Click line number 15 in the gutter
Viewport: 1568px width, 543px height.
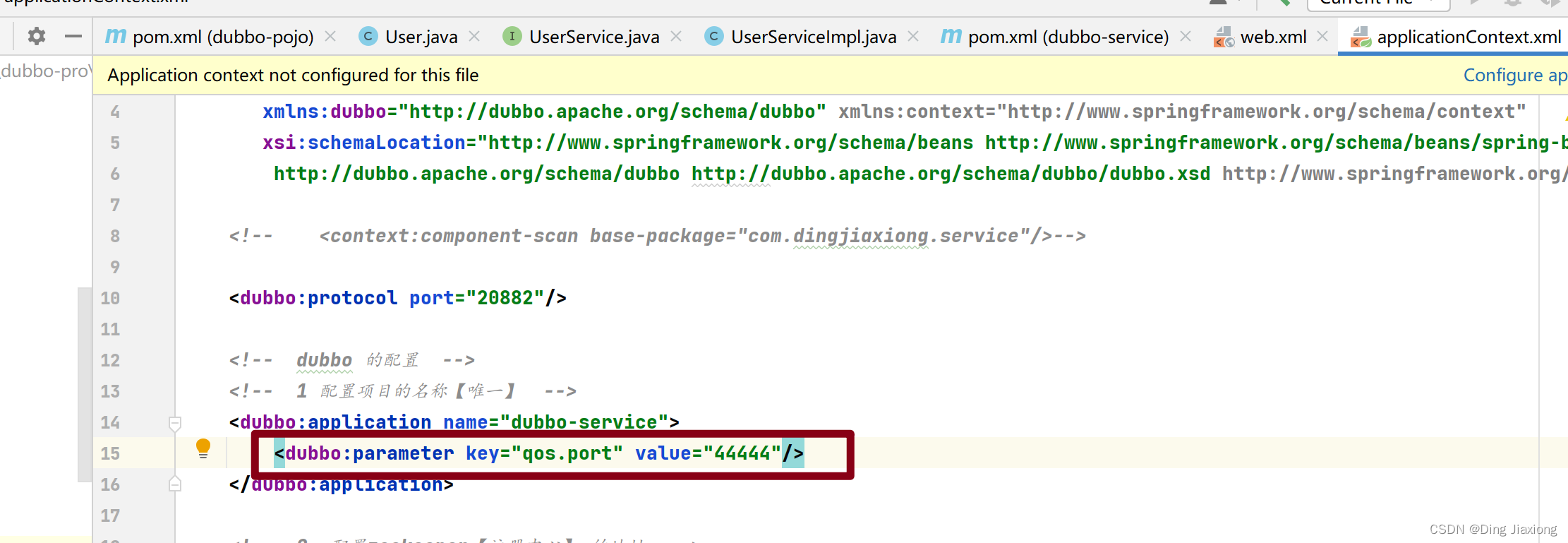[110, 453]
